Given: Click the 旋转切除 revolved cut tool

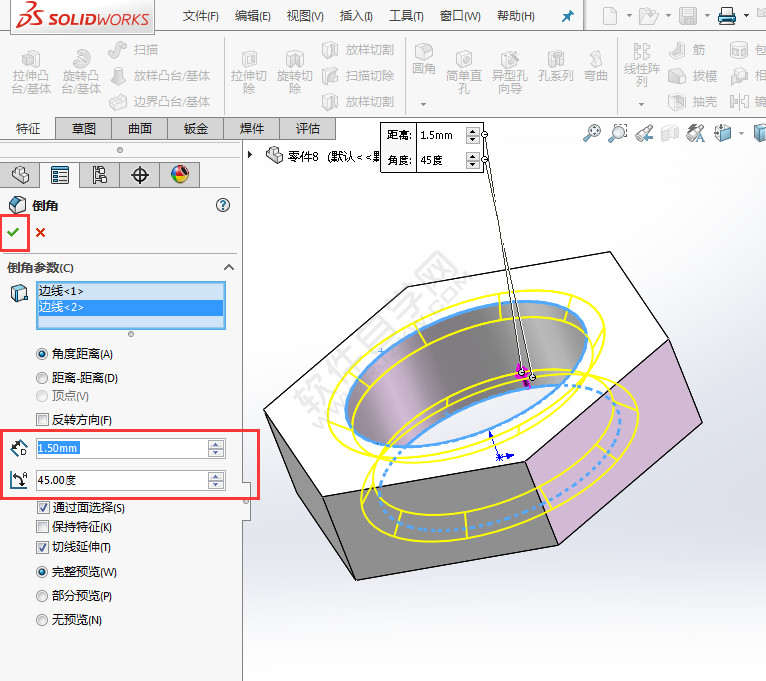Looking at the screenshot, I should [x=295, y=72].
